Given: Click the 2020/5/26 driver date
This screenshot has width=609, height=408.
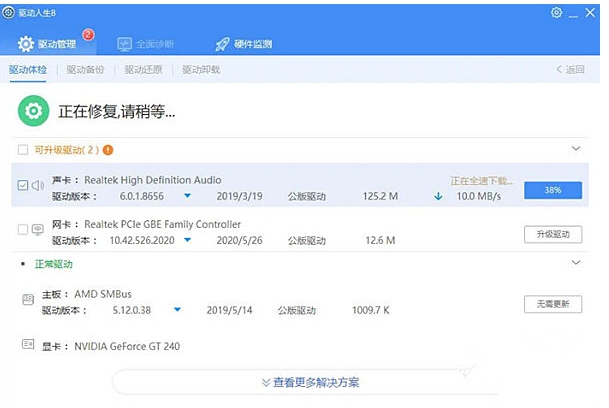Looking at the screenshot, I should (x=240, y=240).
